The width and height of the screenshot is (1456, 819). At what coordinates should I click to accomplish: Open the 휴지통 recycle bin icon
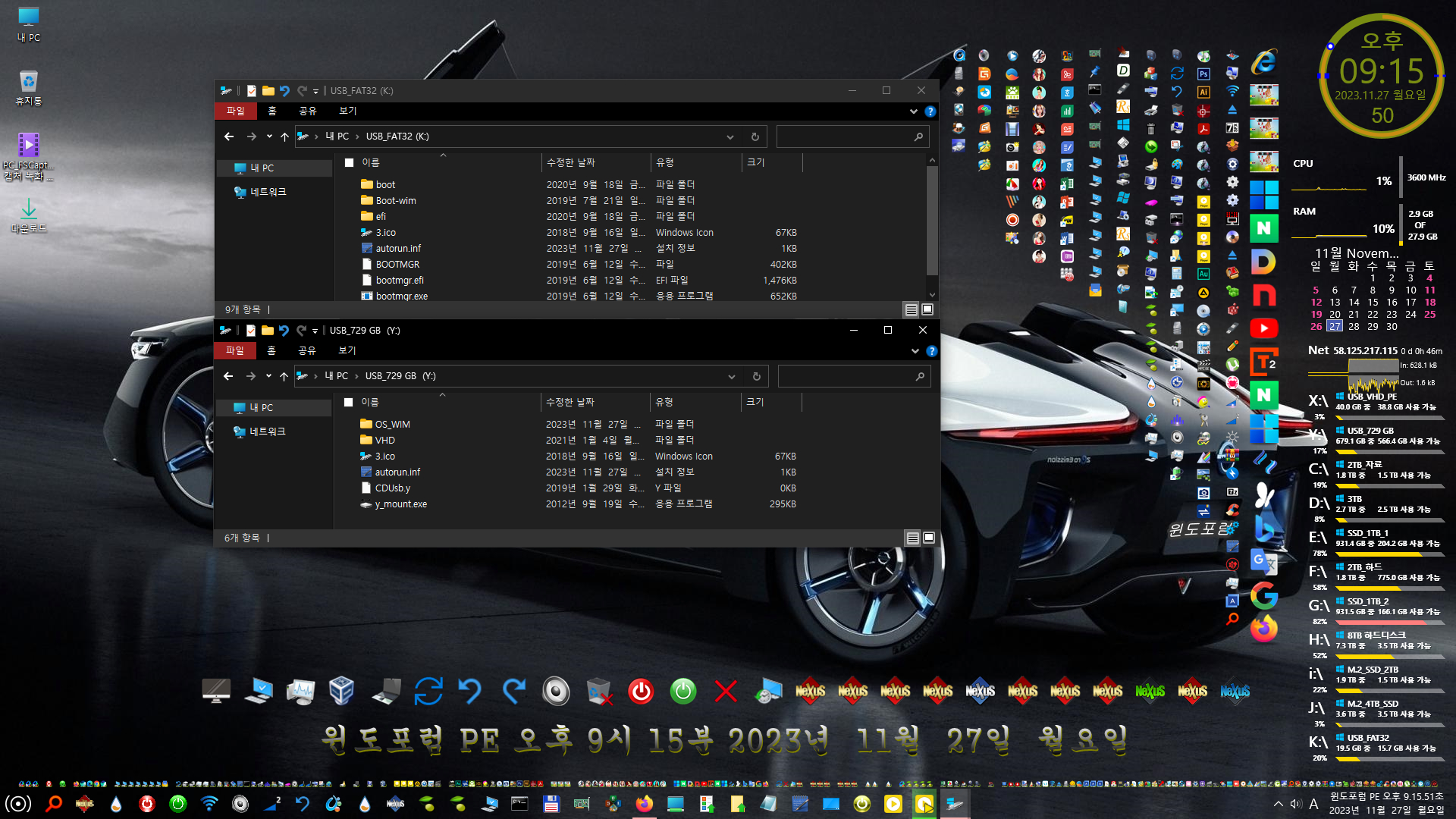click(29, 87)
